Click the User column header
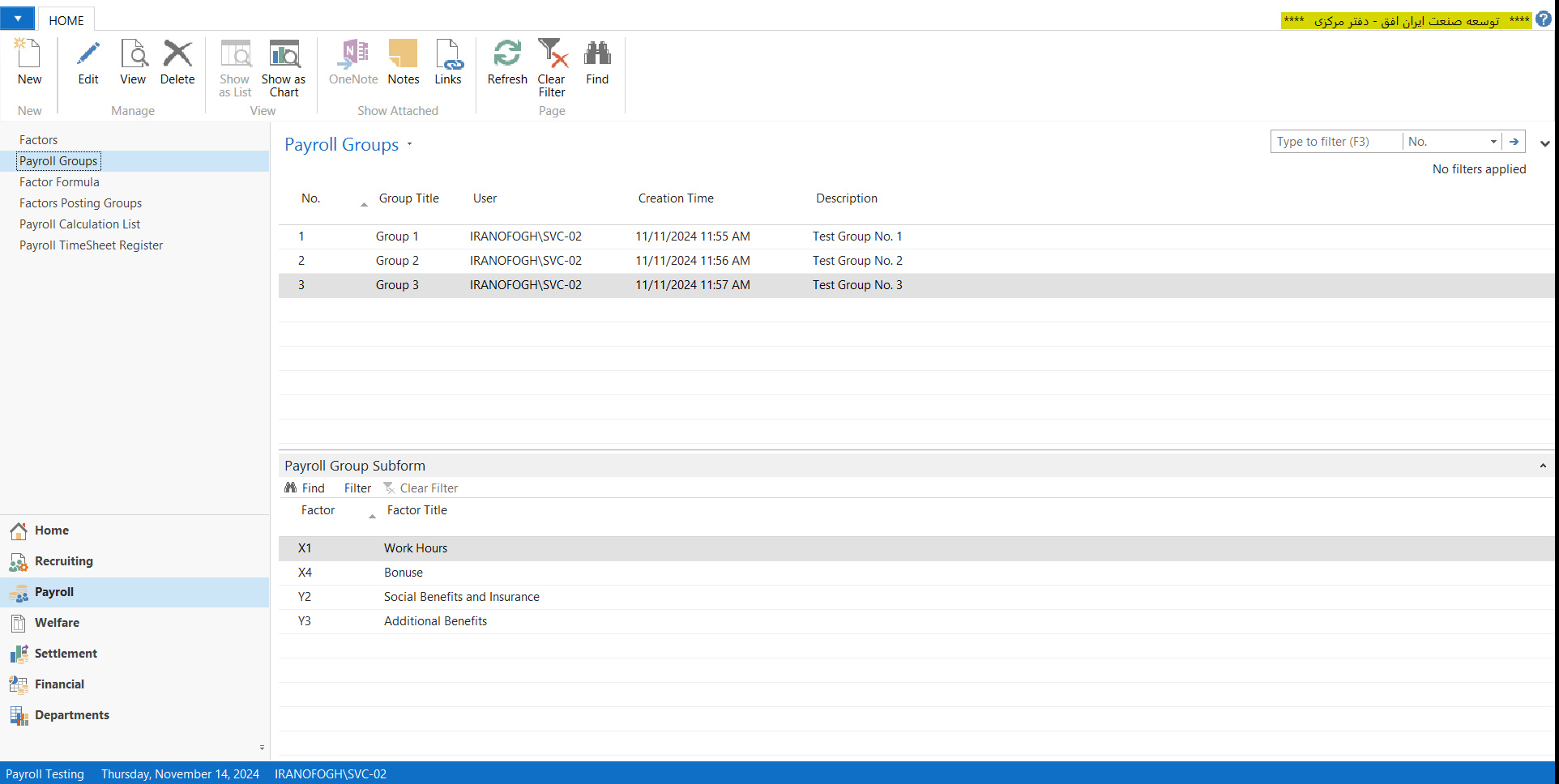This screenshot has width=1559, height=784. point(485,198)
